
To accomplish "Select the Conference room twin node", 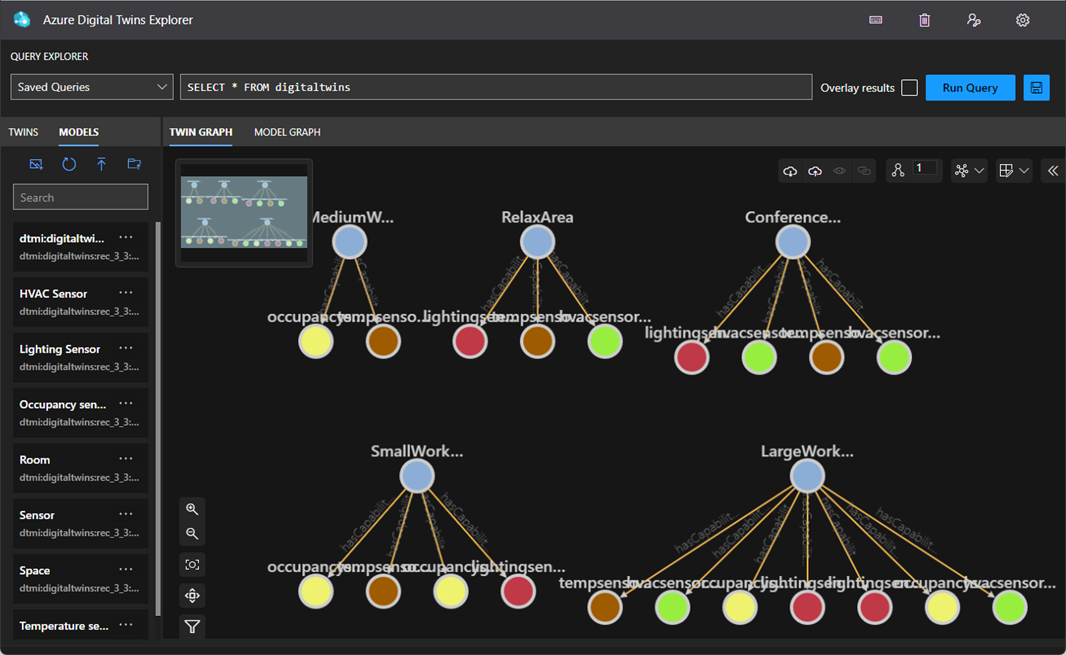I will coord(793,242).
